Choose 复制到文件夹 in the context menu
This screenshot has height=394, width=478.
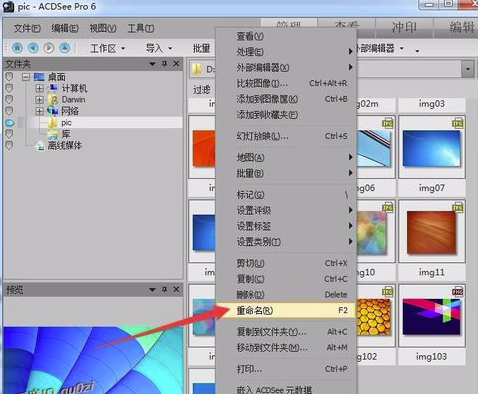click(x=286, y=332)
